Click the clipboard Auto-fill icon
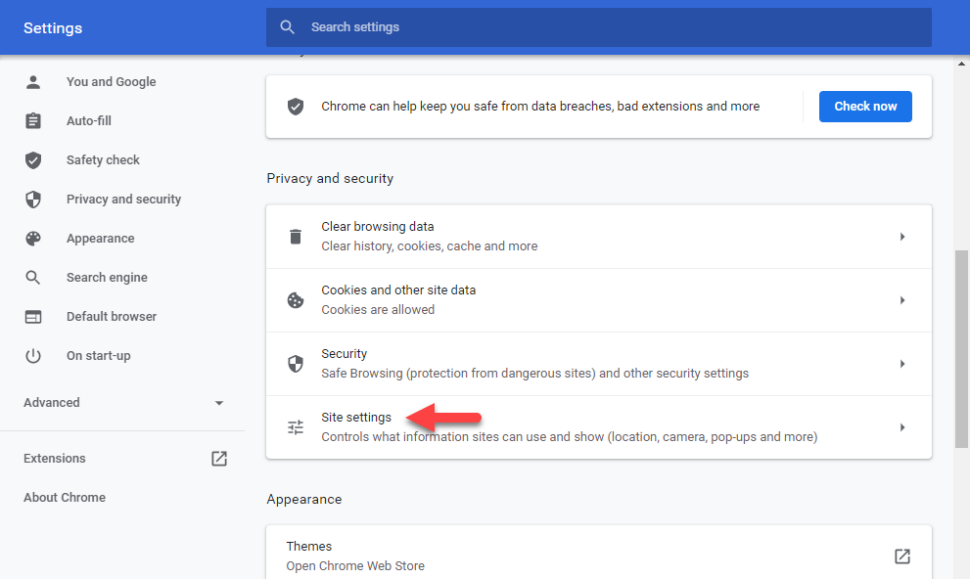 [x=33, y=121]
